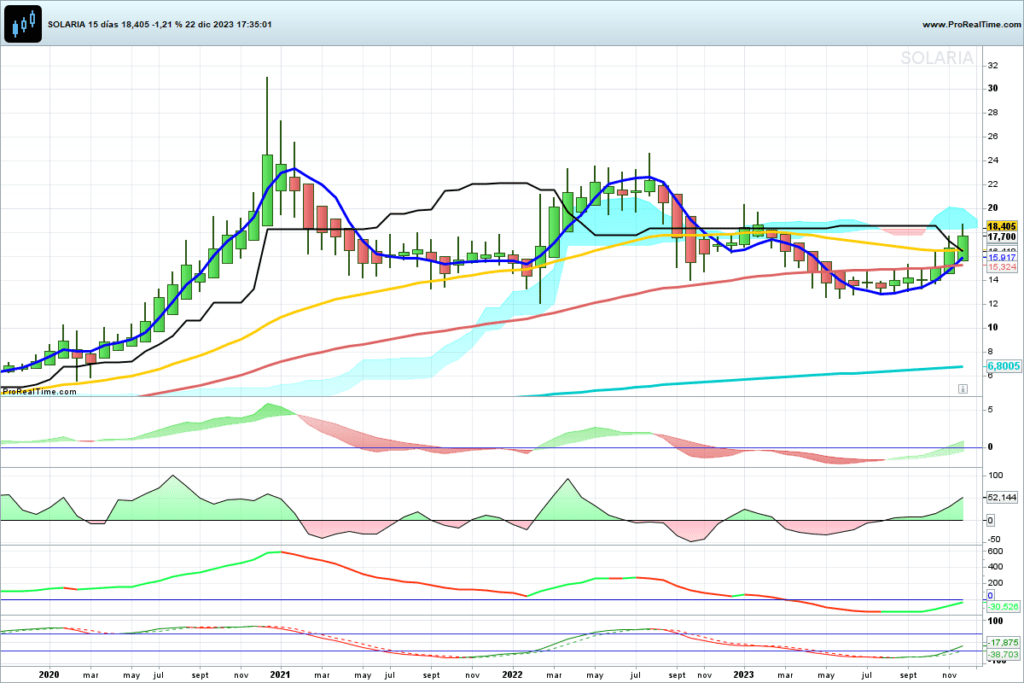Image resolution: width=1024 pixels, height=683 pixels.
Task: Click the ProRealTime candlestick logo icon
Action: pyautogui.click(x=23, y=24)
